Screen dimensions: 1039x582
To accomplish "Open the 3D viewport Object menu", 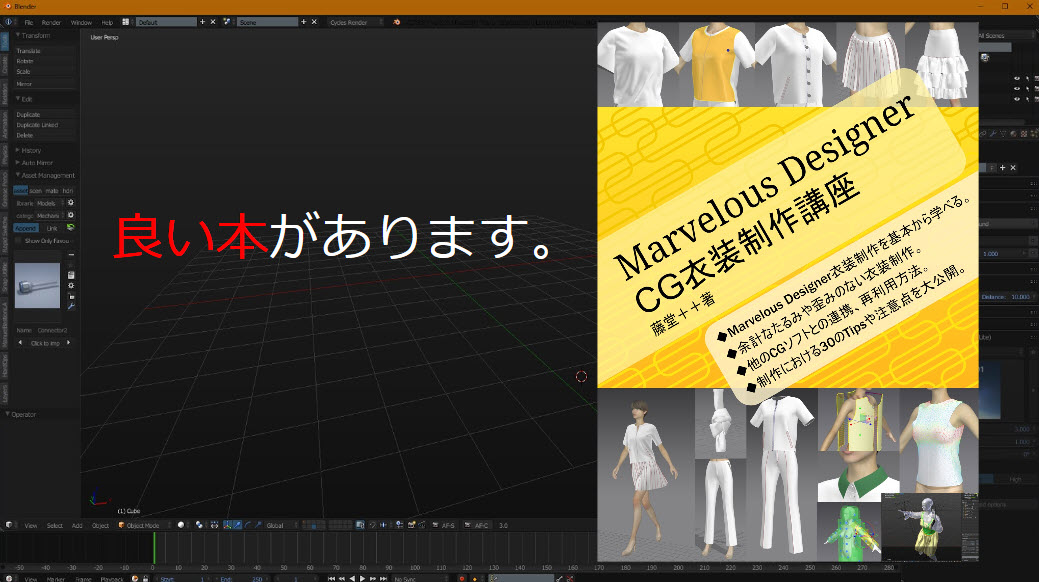I will (x=100, y=526).
